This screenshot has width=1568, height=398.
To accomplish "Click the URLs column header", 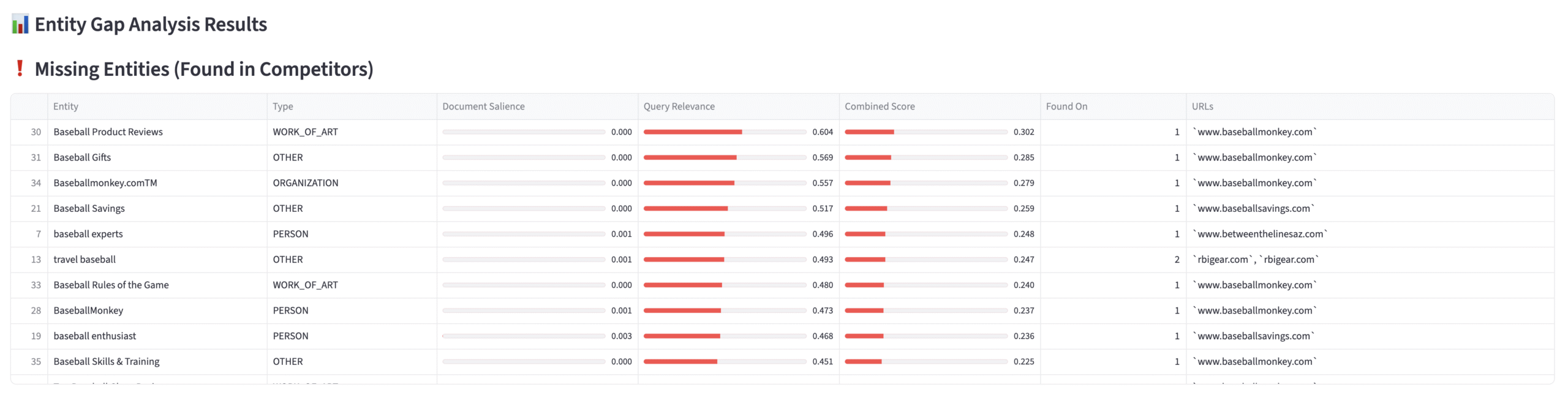I will 1202,107.
